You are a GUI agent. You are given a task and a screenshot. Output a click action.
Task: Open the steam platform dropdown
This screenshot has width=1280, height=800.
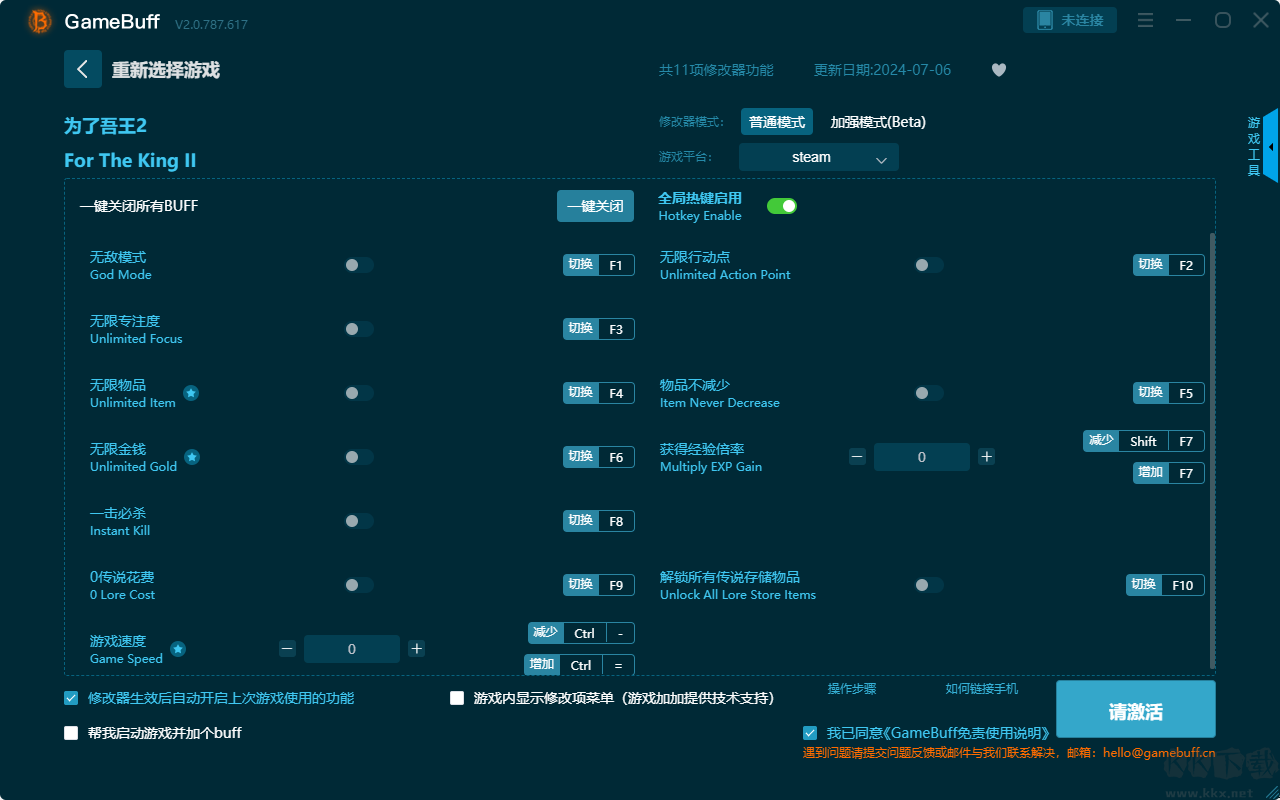(819, 157)
